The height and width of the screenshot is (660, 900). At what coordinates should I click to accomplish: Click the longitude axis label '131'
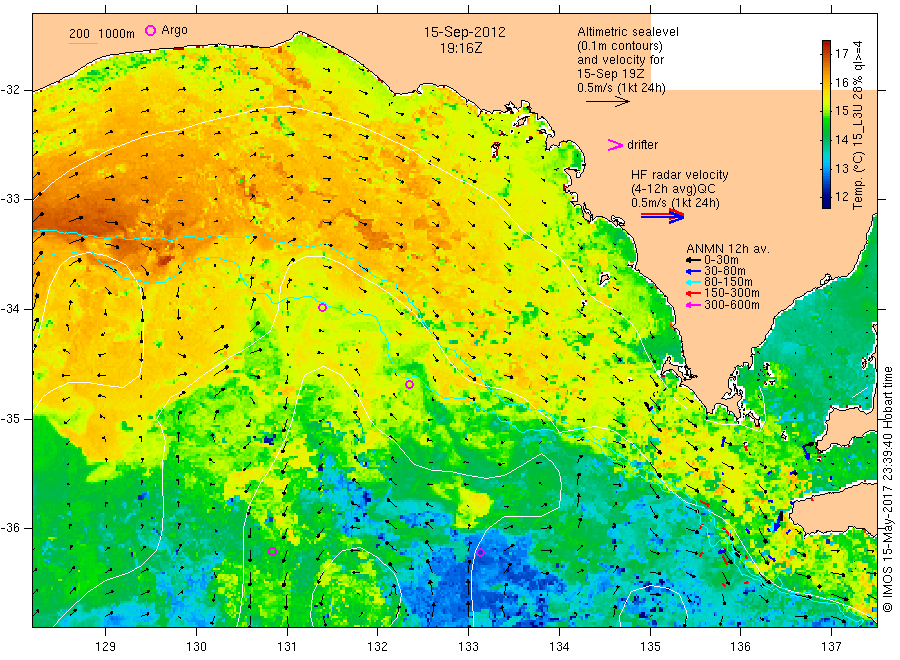click(x=287, y=647)
